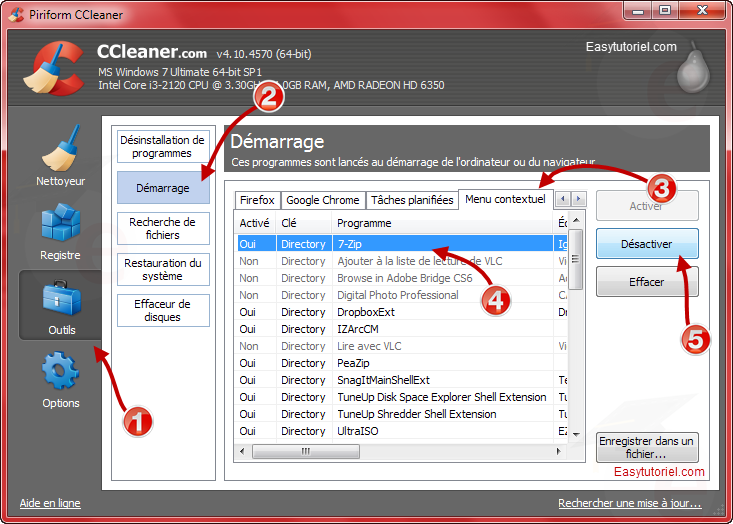Image resolution: width=733 pixels, height=524 pixels.
Task: Click horizontal scrollbar right arrow
Action: point(558,452)
